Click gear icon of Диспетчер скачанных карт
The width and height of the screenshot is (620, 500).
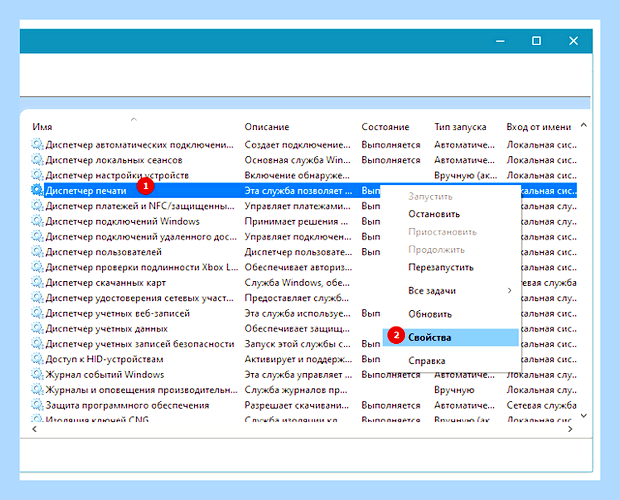[x=37, y=283]
